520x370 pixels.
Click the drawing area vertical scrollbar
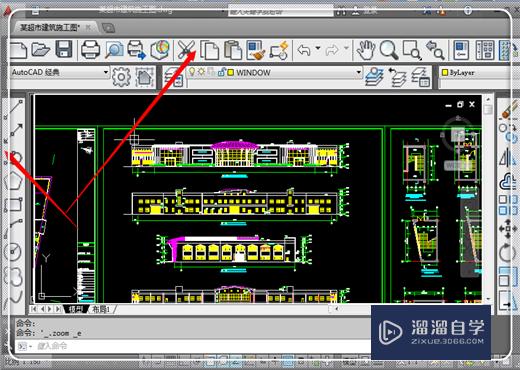coord(488,198)
